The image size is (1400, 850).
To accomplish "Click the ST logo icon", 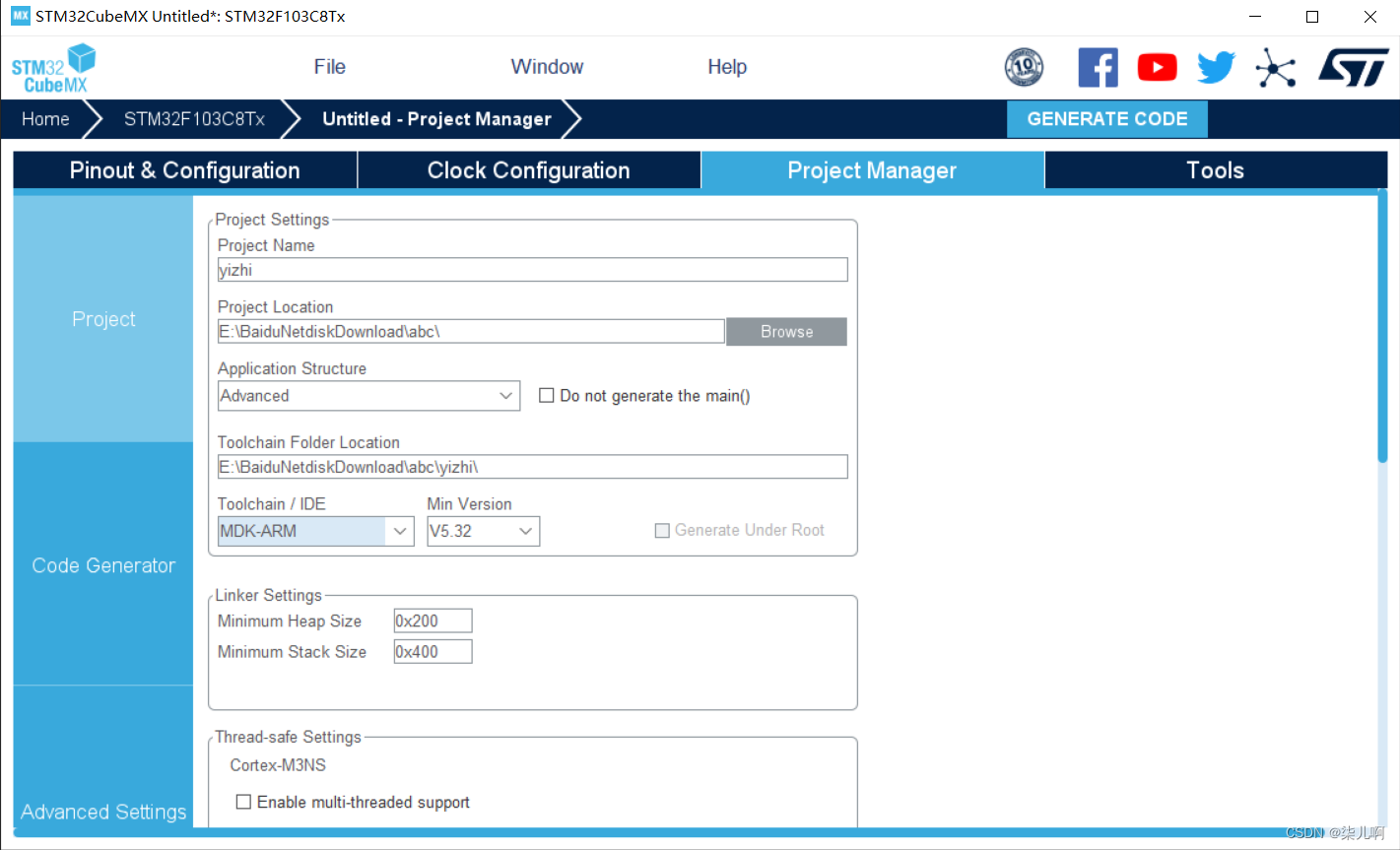I will [x=1354, y=67].
